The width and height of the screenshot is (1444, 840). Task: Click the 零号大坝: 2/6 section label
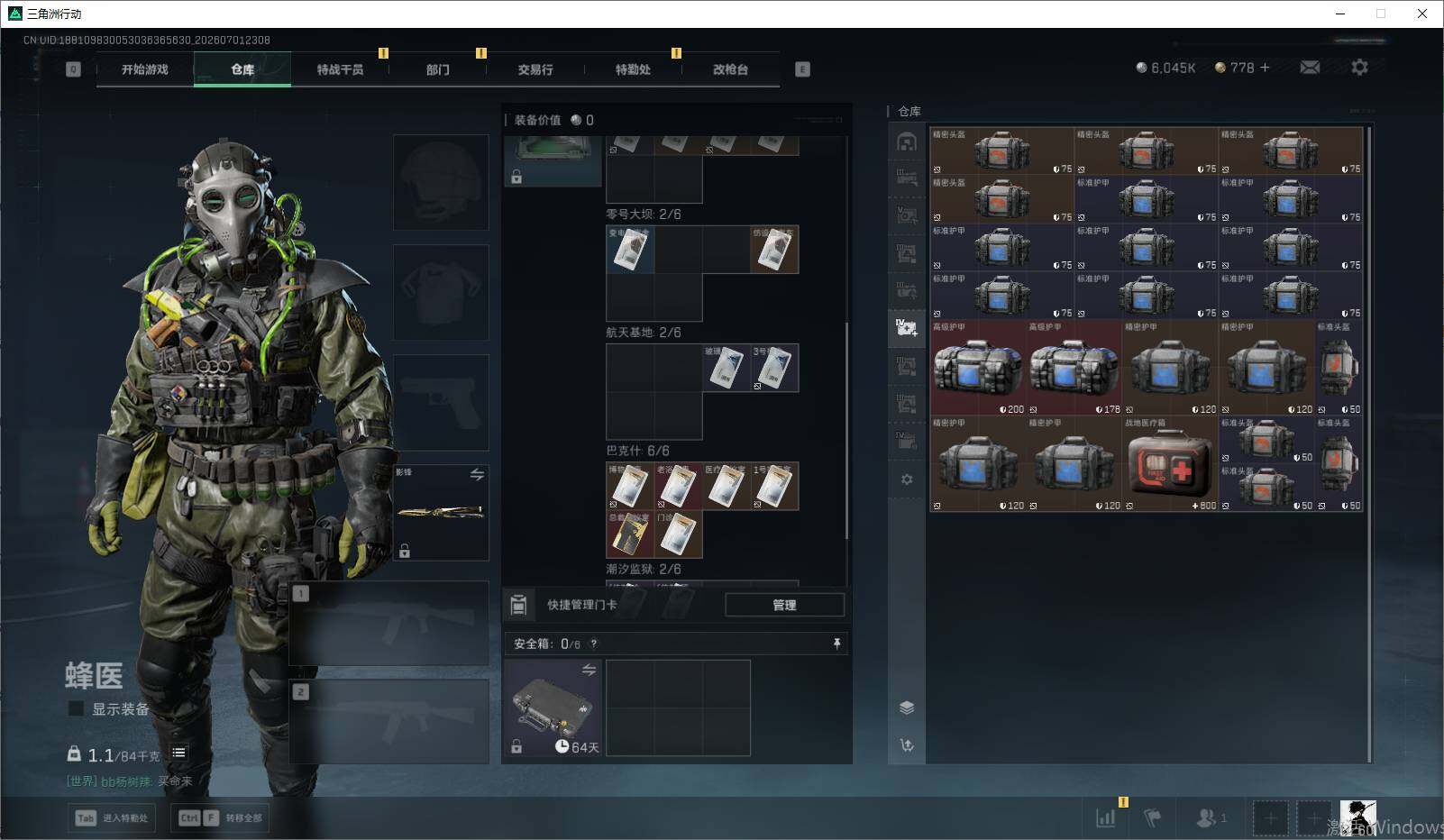point(644,215)
